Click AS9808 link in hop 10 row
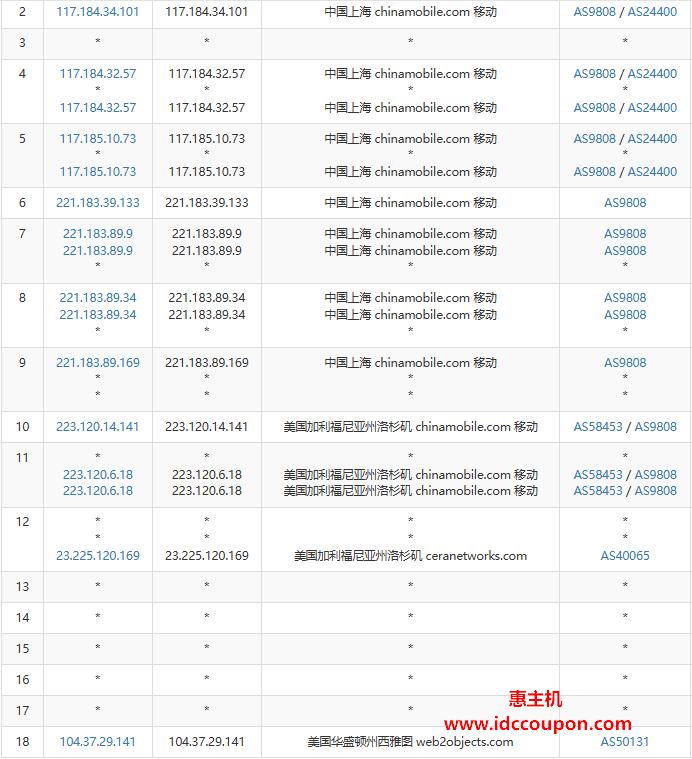The image size is (692, 759). pyautogui.click(x=656, y=426)
